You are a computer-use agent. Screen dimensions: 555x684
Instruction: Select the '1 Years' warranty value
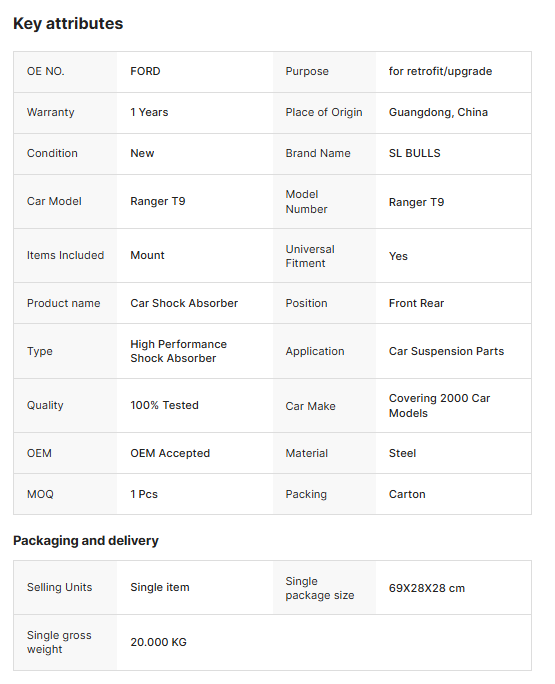coord(149,112)
